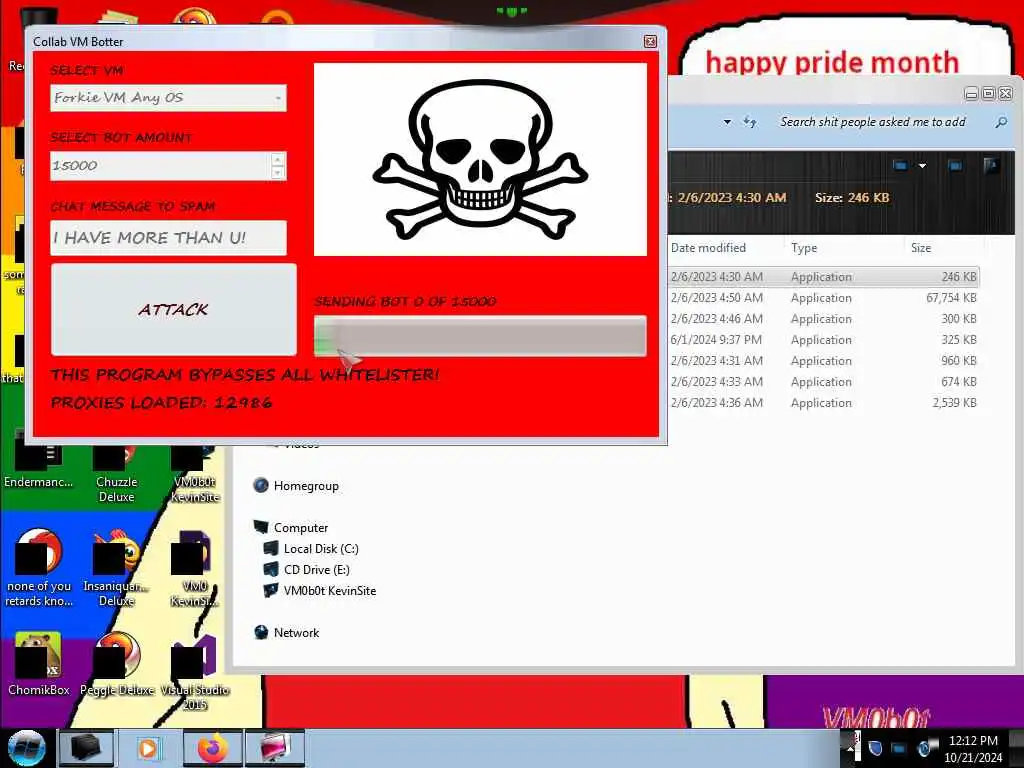
Task: Select the file sized 2,539 KB
Action: 824,403
